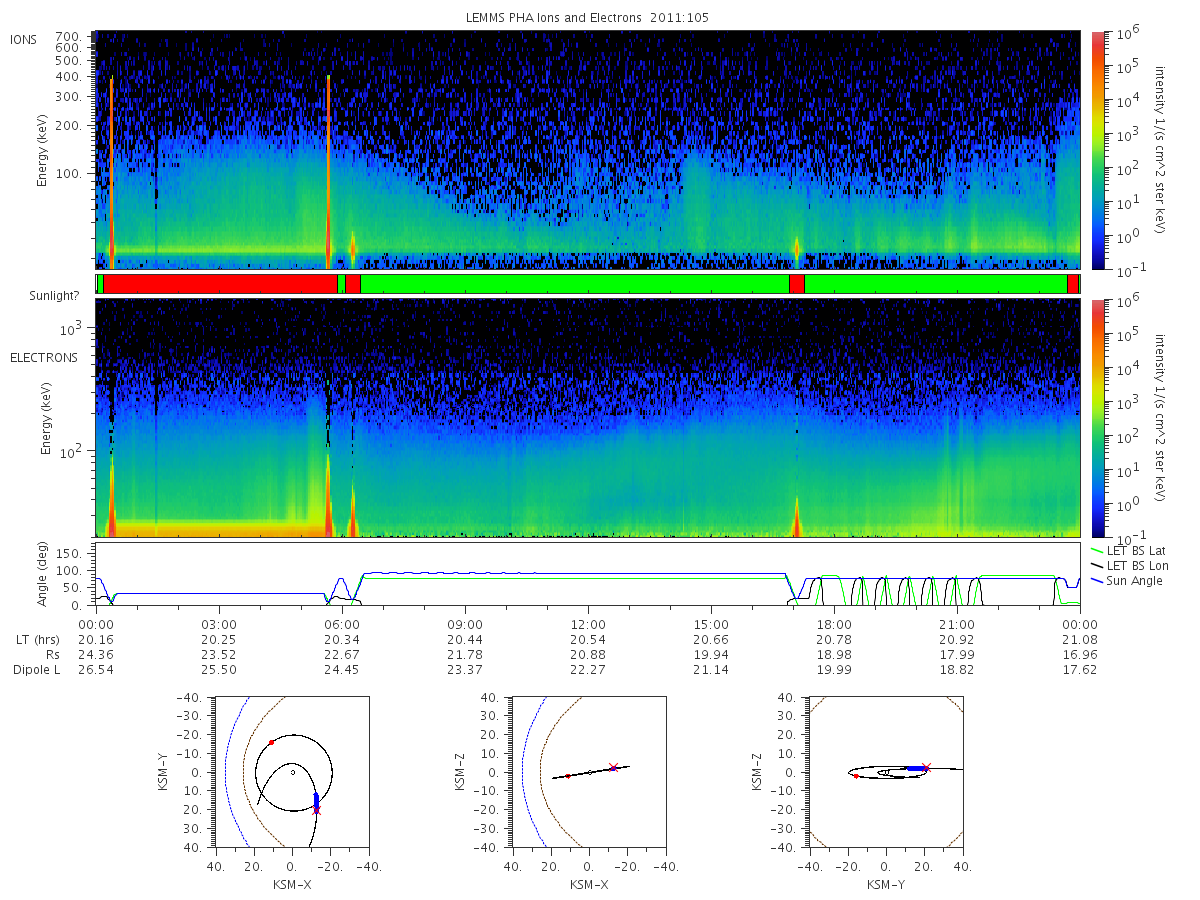Image resolution: width=1200 pixels, height=900 pixels.
Task: Click the IONS panel label
Action: tap(24, 40)
